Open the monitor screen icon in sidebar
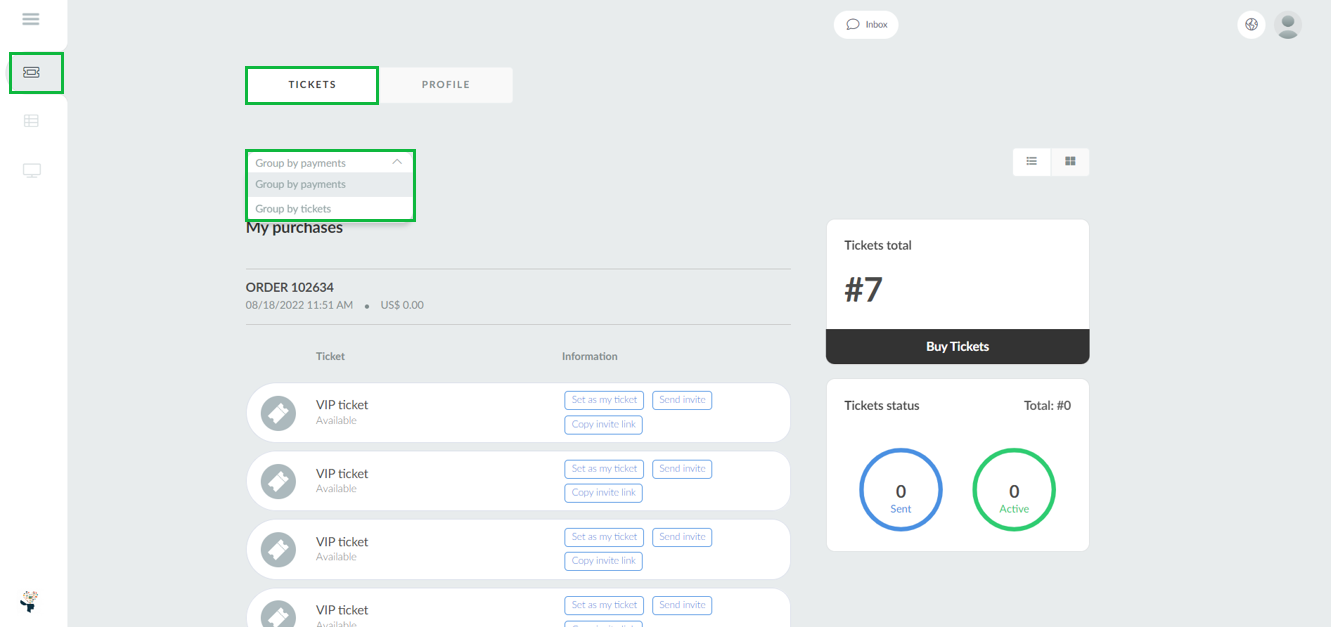Image resolution: width=1331 pixels, height=627 pixels. click(31, 170)
